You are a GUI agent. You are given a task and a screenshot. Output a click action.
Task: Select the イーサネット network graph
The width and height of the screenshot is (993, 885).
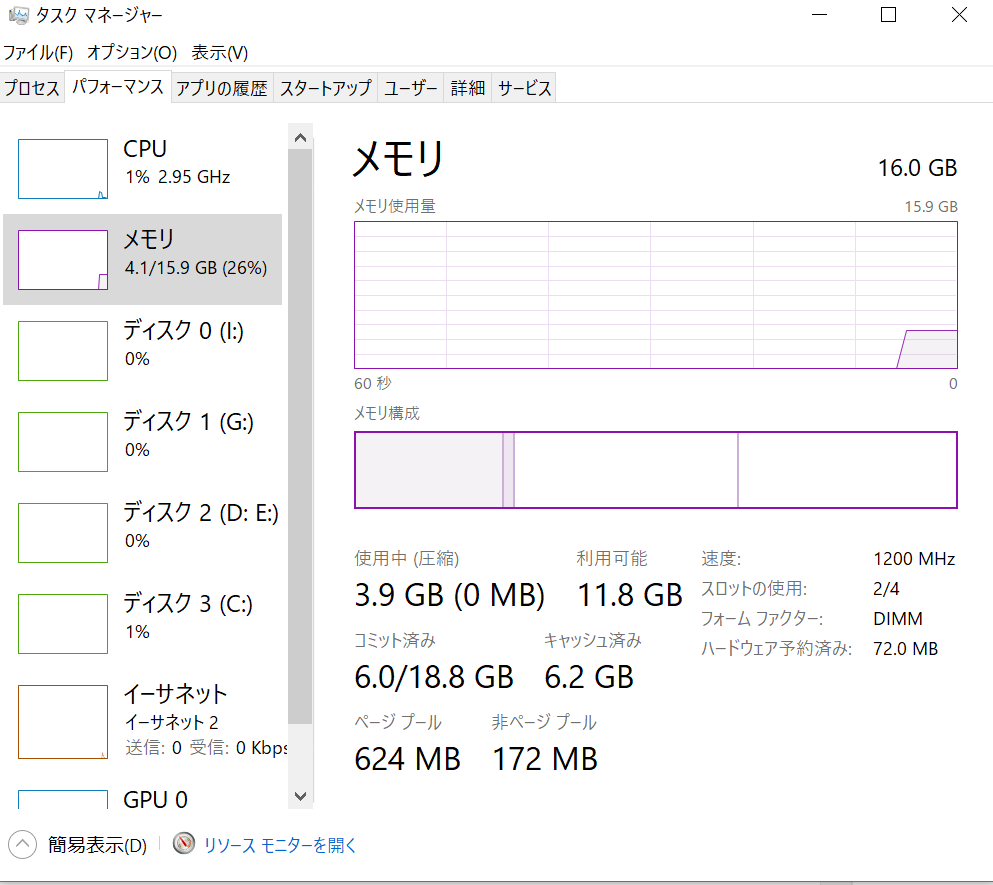pyautogui.click(x=63, y=722)
